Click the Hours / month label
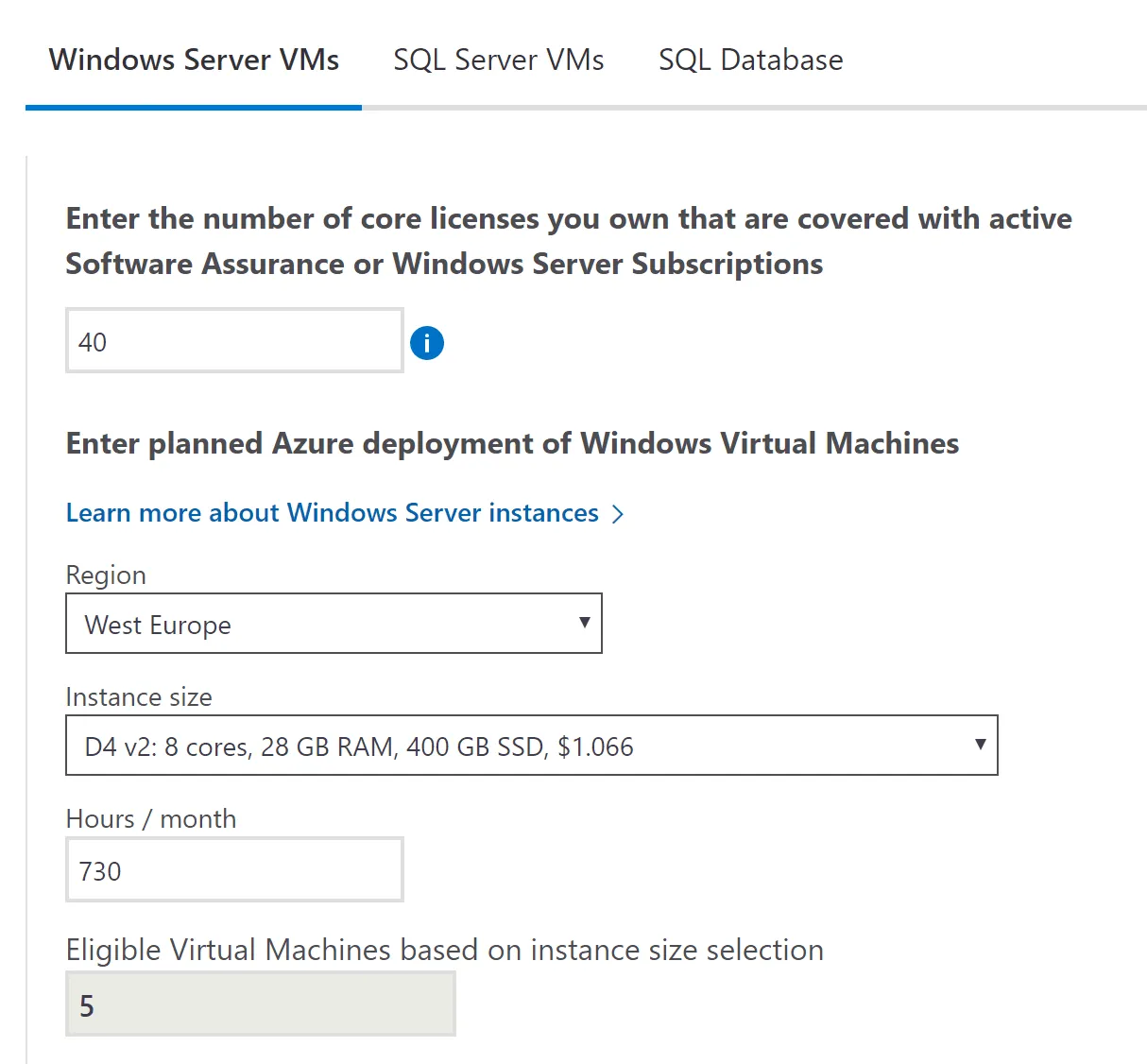The width and height of the screenshot is (1147, 1064). [x=151, y=818]
